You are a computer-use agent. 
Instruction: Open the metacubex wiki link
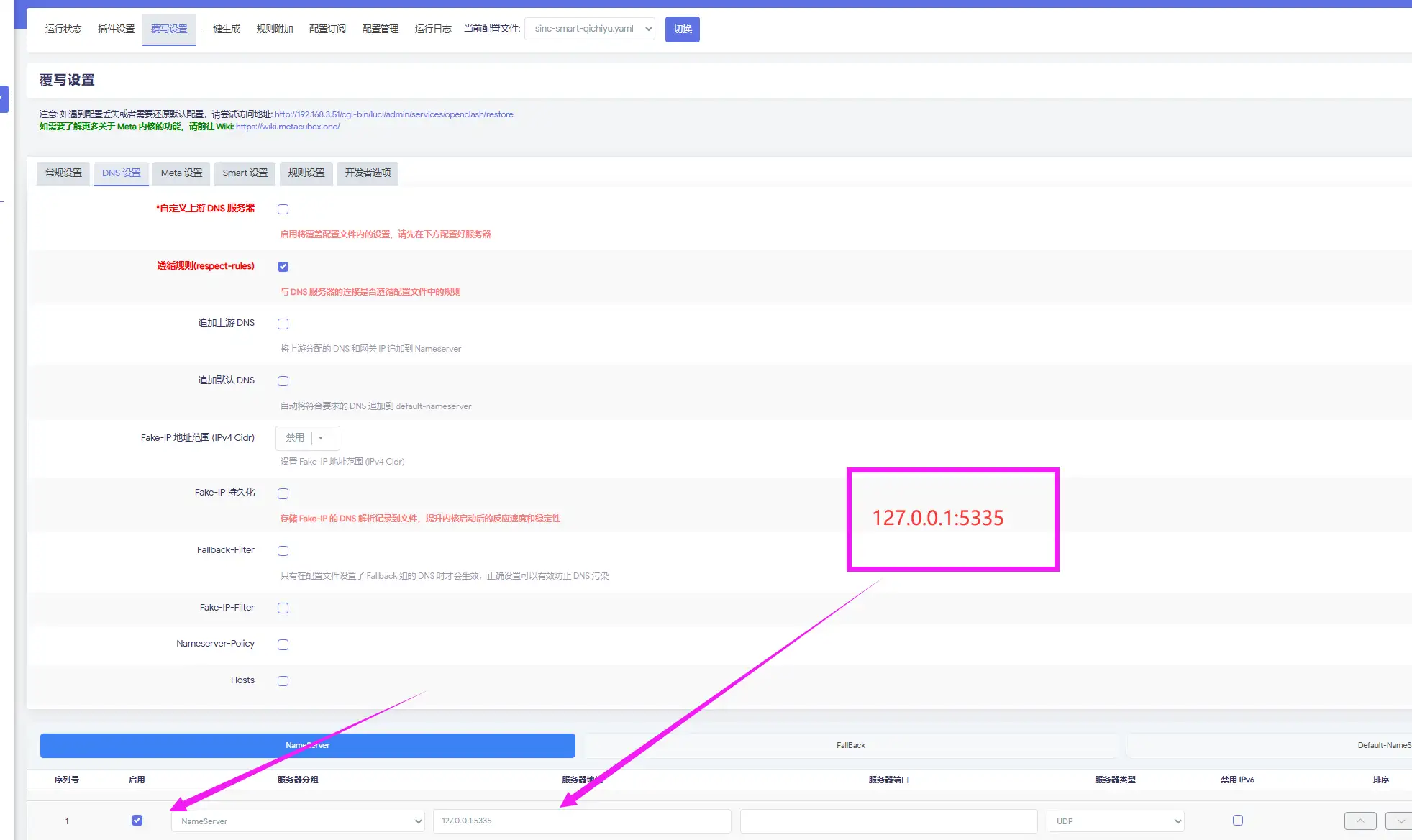[x=288, y=127]
